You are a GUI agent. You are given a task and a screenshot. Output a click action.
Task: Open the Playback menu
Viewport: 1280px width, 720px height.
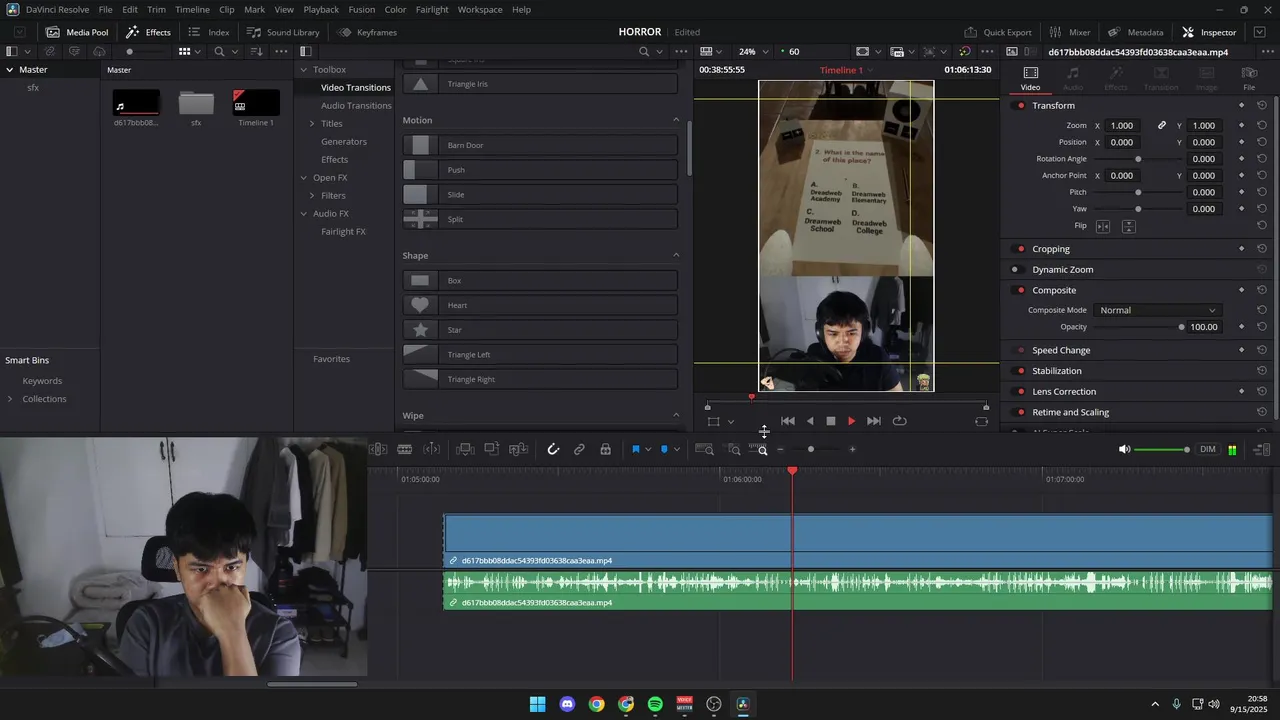[321, 9]
